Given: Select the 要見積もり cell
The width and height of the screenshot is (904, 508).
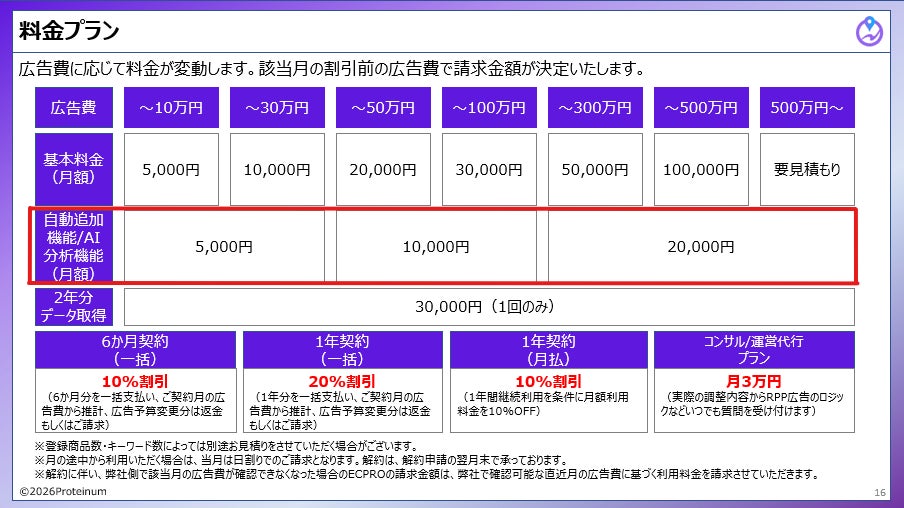Looking at the screenshot, I should click(807, 169).
